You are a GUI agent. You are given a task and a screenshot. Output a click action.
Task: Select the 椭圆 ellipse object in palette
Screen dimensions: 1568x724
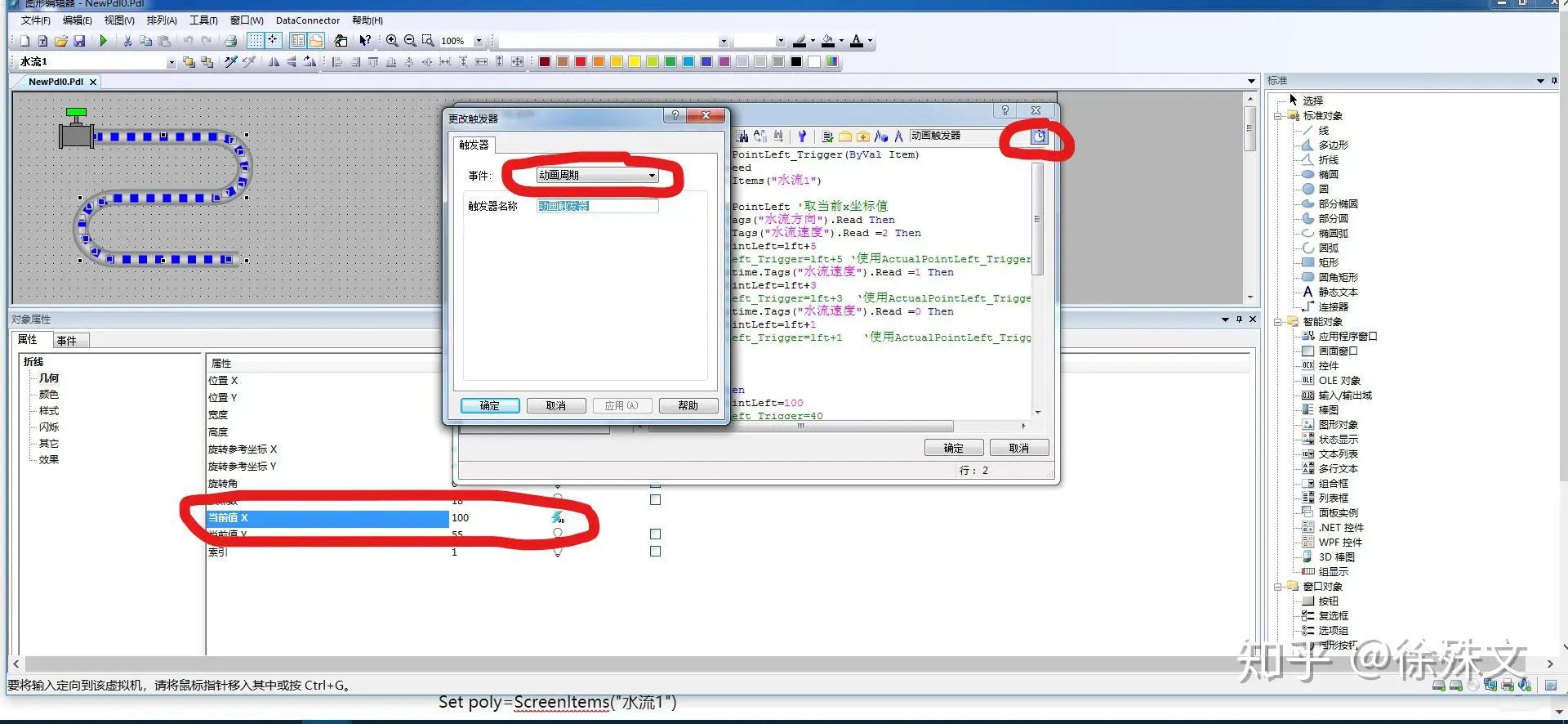pos(1328,174)
